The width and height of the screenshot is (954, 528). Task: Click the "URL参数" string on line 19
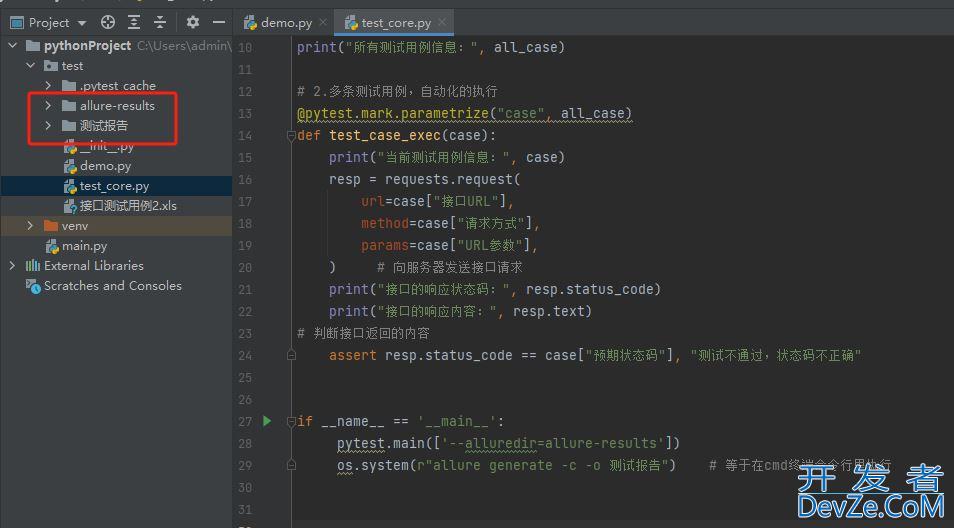tap(490, 245)
